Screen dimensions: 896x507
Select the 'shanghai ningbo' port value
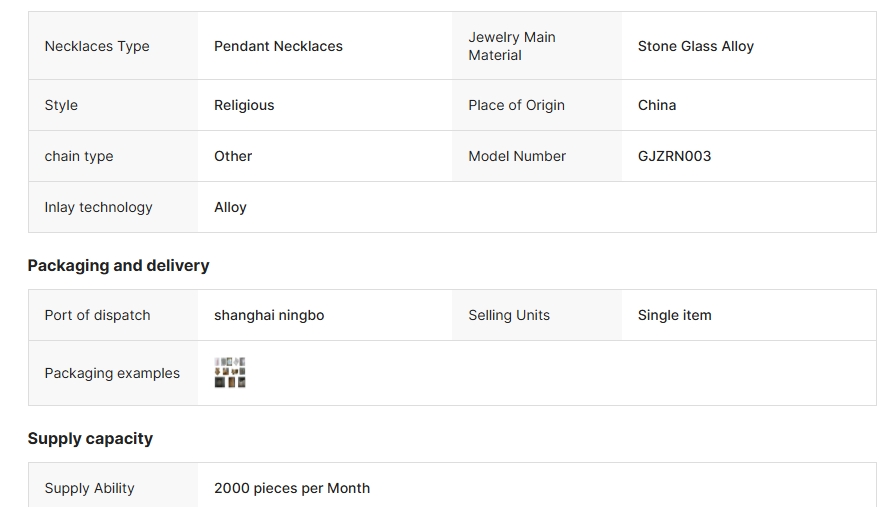(x=269, y=315)
